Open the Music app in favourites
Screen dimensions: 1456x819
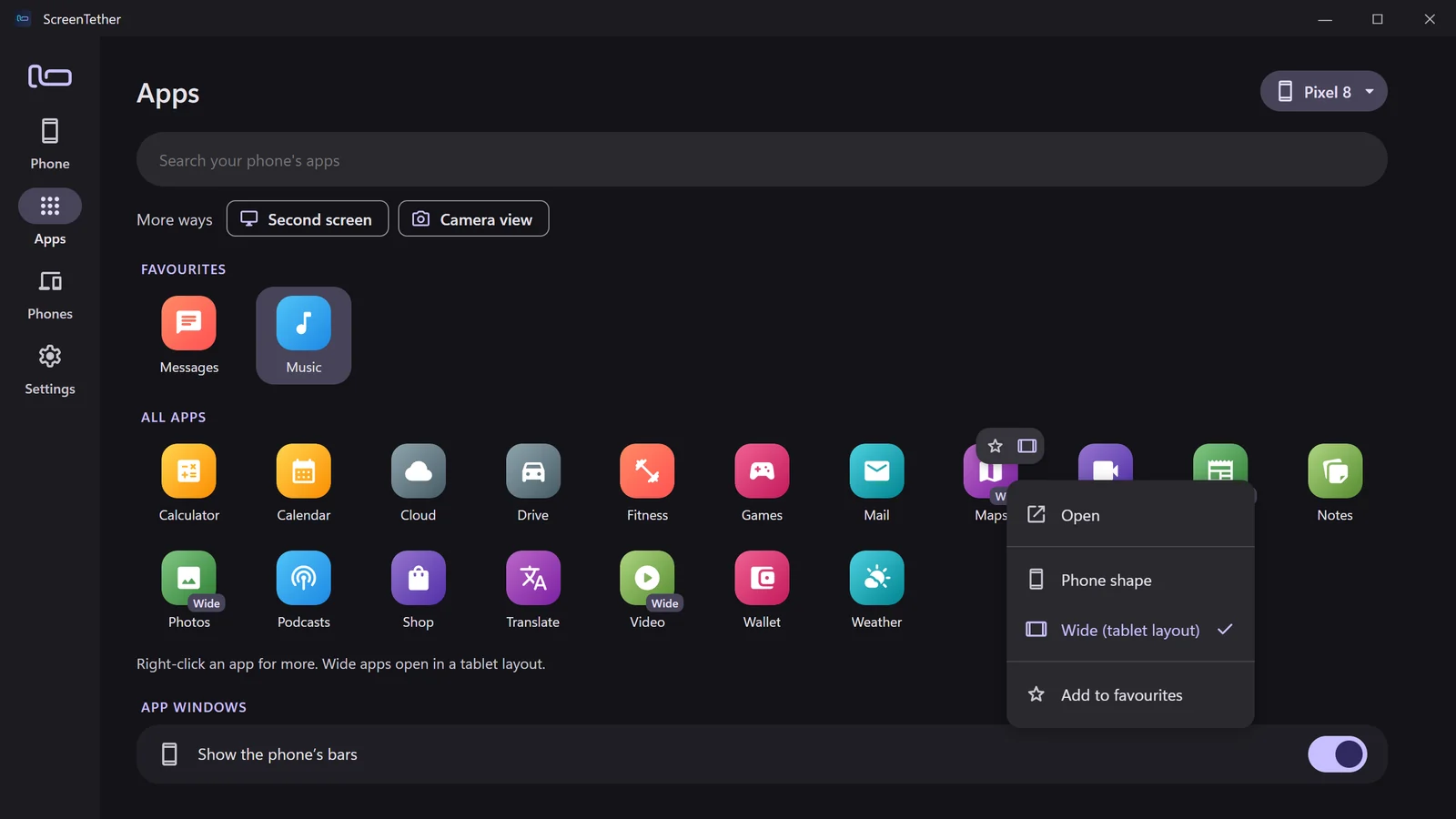(x=304, y=335)
